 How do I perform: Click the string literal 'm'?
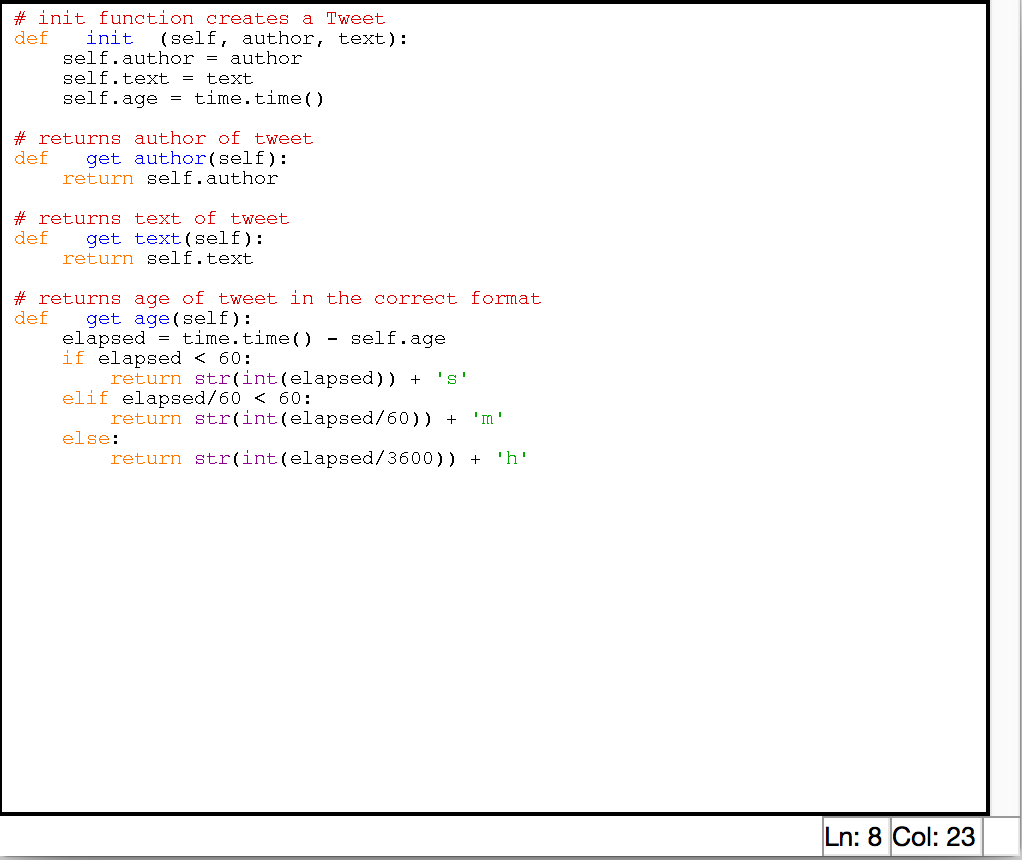click(x=488, y=419)
